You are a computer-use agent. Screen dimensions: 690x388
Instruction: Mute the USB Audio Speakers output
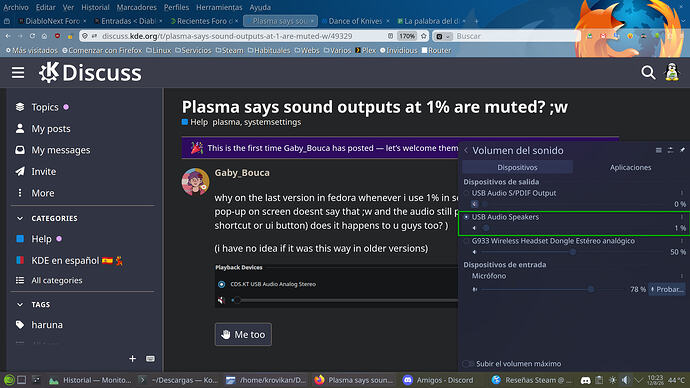(x=474, y=228)
